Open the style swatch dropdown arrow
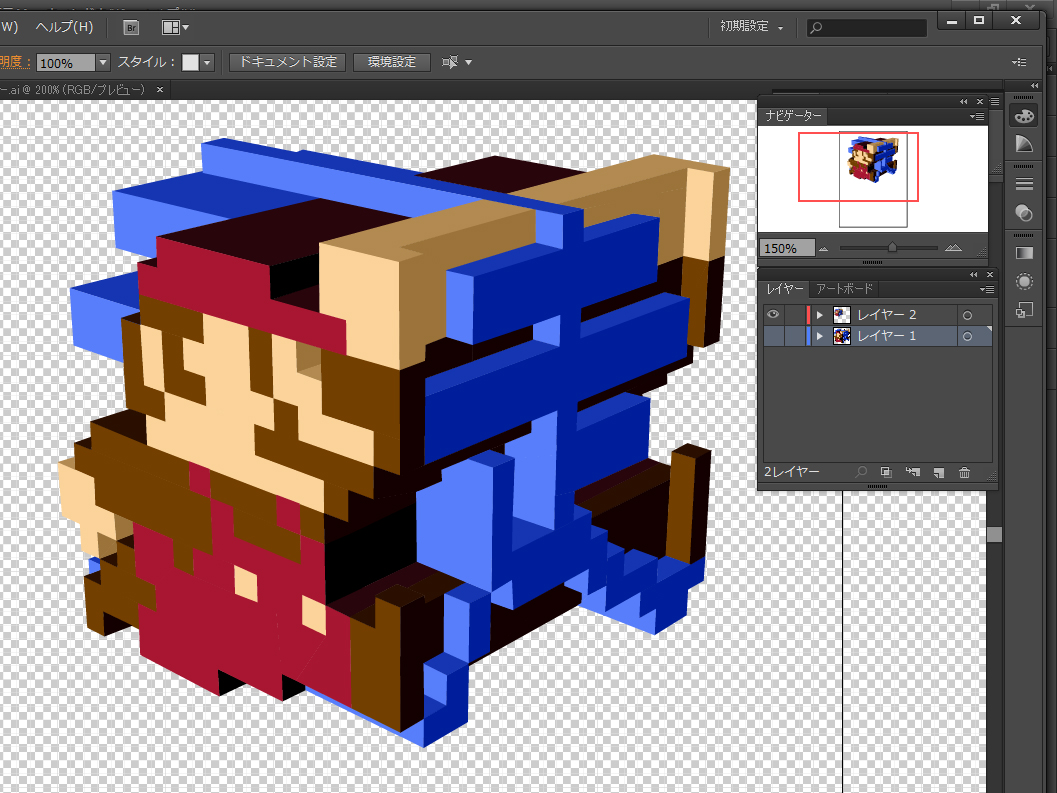The image size is (1057, 793). pos(207,62)
